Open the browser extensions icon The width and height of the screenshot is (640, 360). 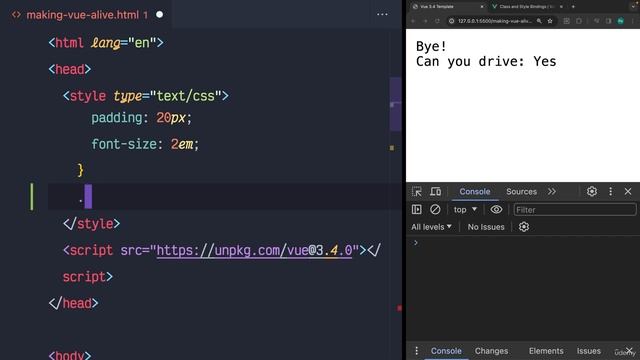(x=579, y=21)
